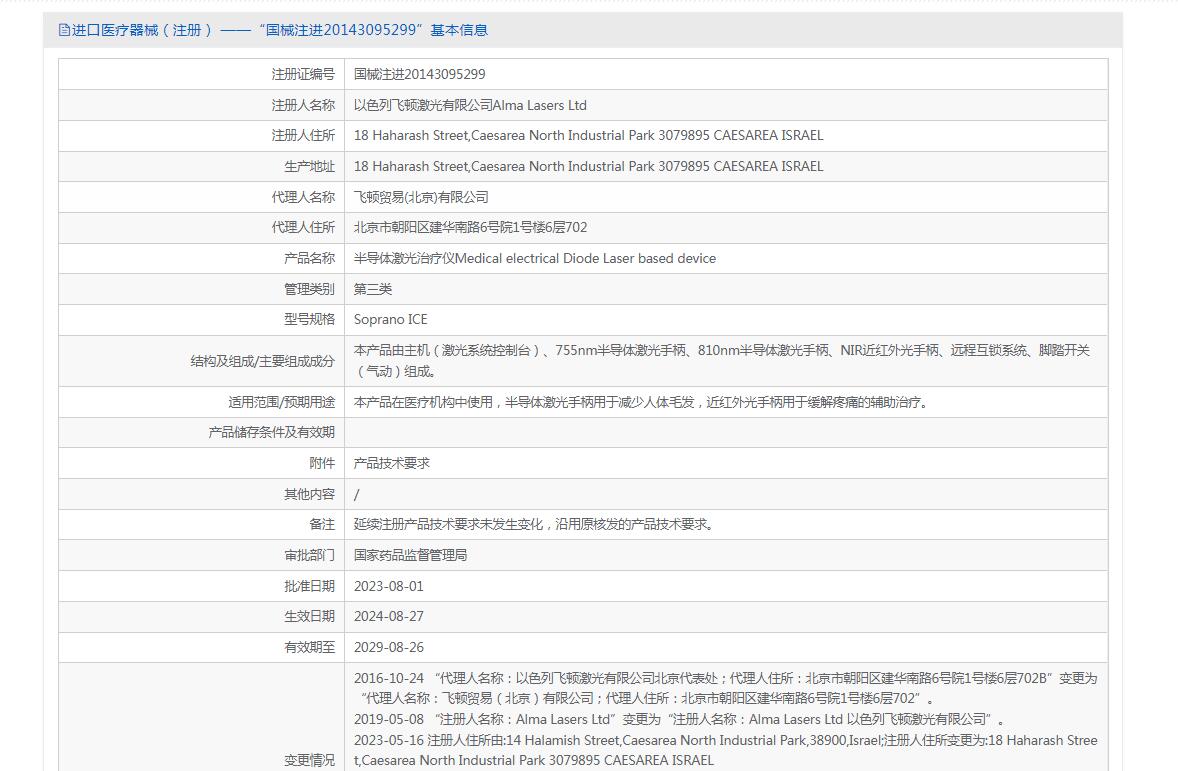Click the 型号规格 label
Viewport: 1178px width, 771px height.
pyautogui.click(x=309, y=319)
